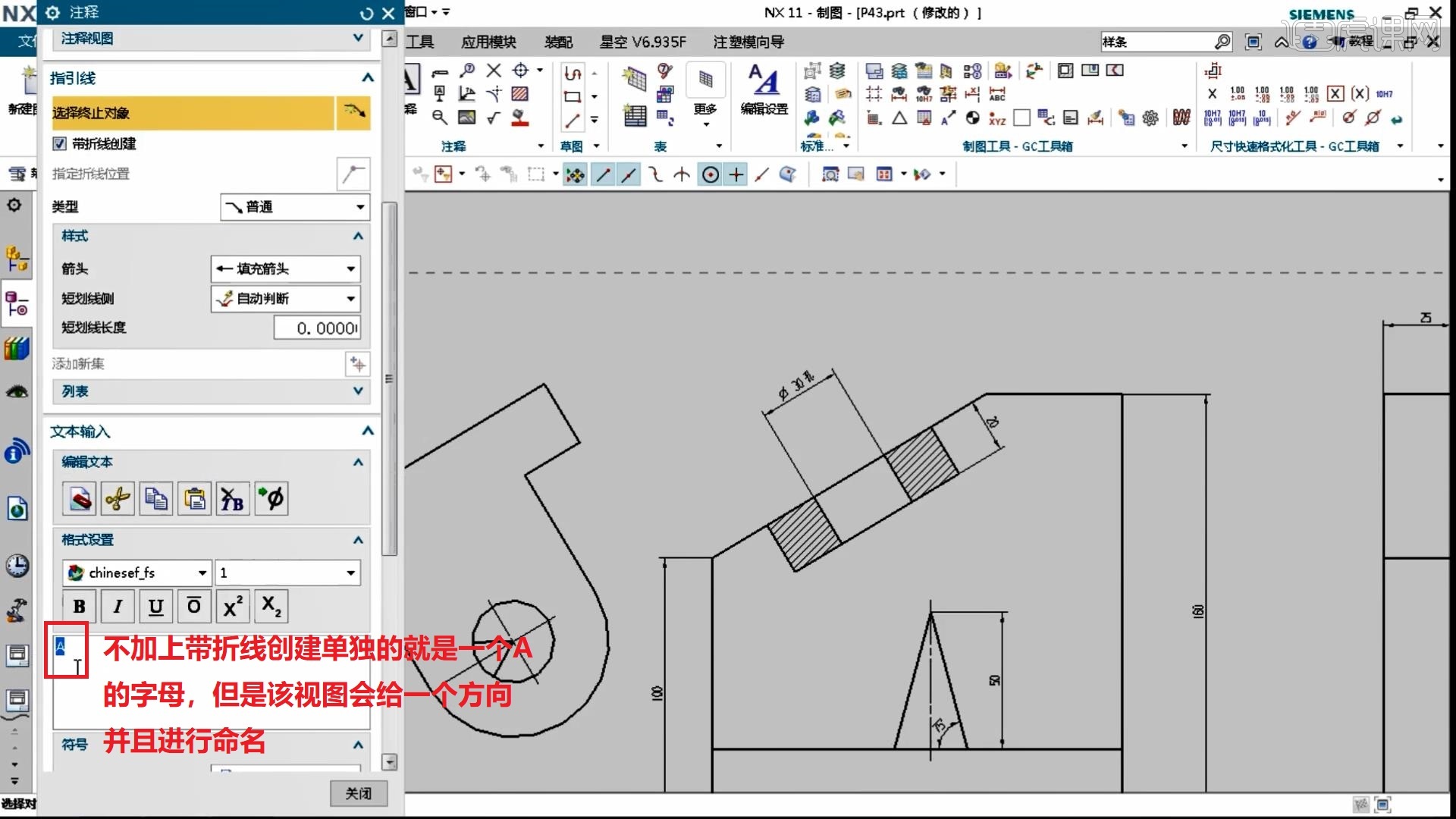Open the 工具 menu tab
1456x819 pixels.
tap(419, 42)
